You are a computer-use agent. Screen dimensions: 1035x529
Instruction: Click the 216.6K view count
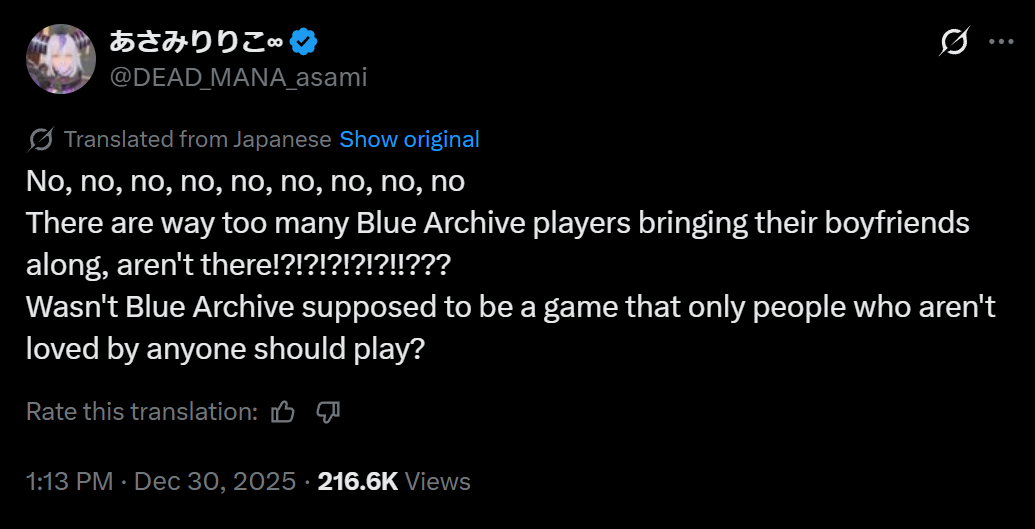click(x=357, y=481)
